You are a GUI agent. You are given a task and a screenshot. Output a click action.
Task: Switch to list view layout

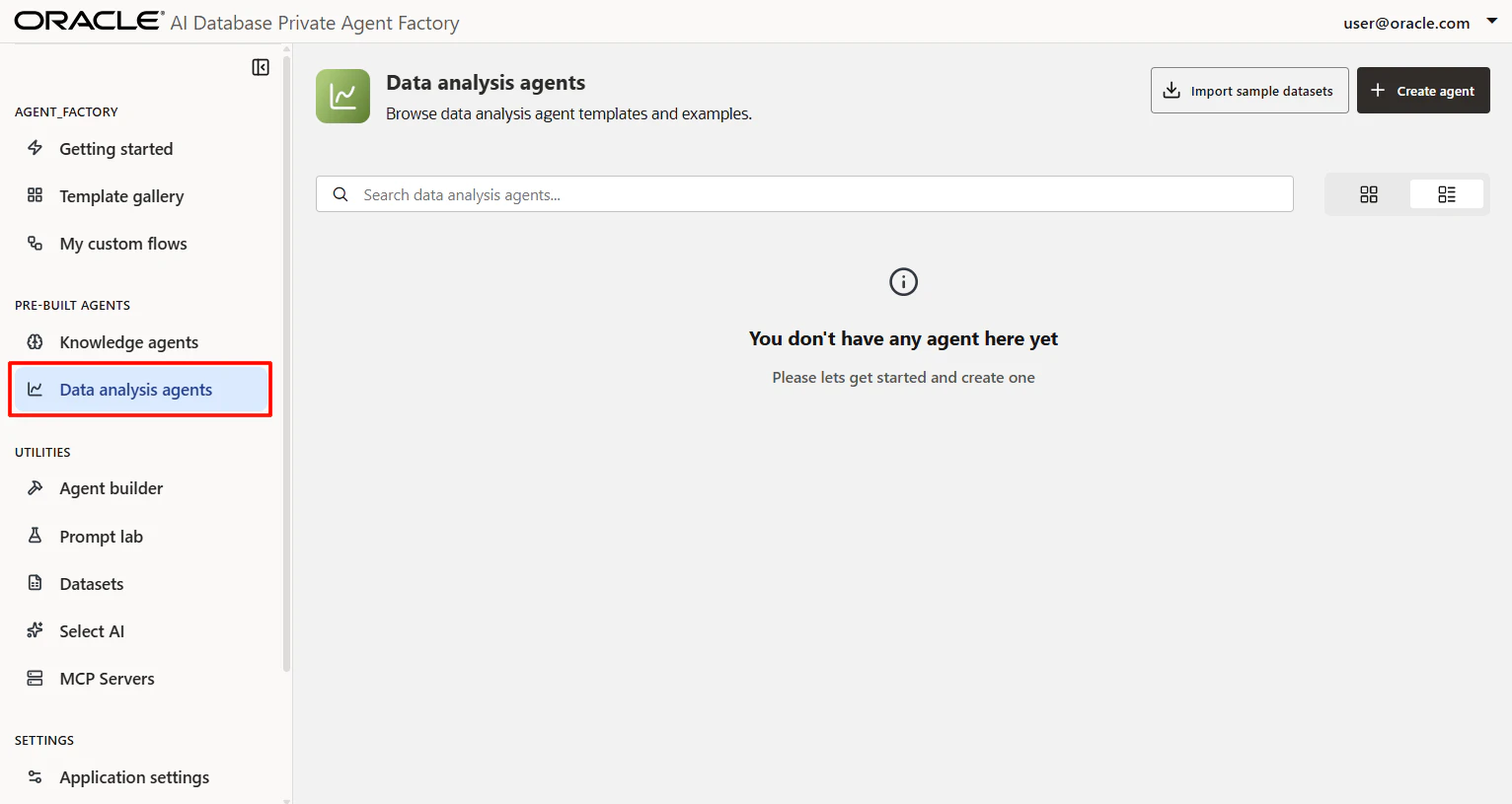tap(1447, 194)
